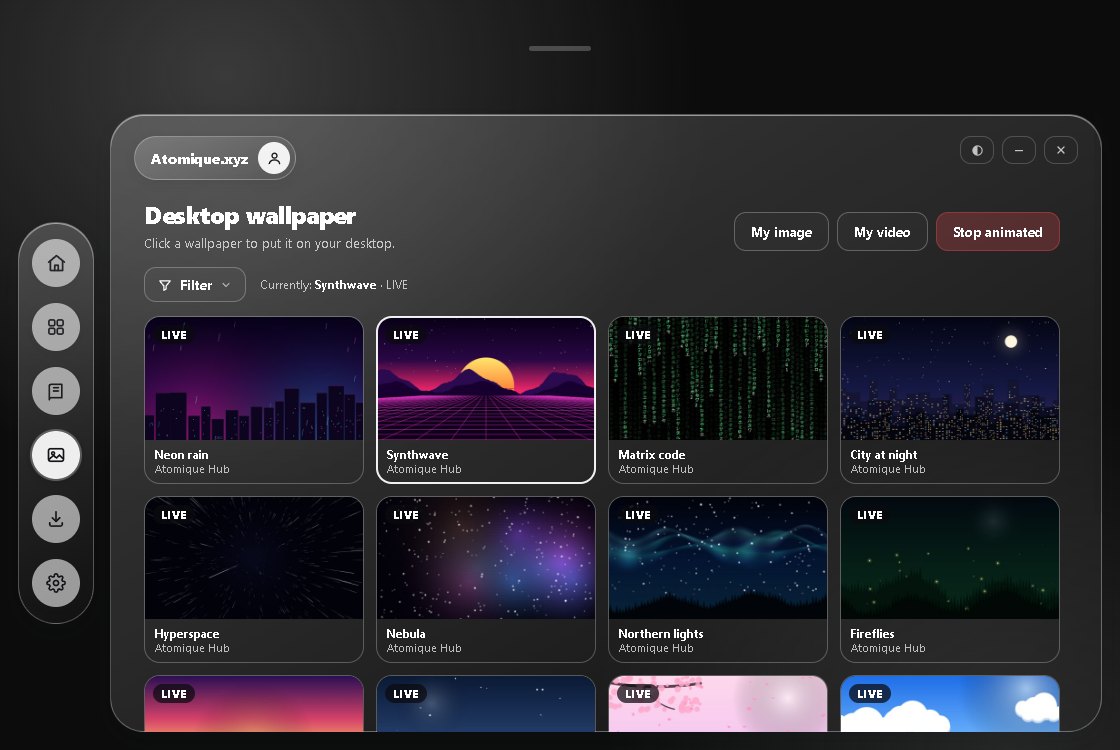Minimize the wallpaper window

click(1019, 150)
